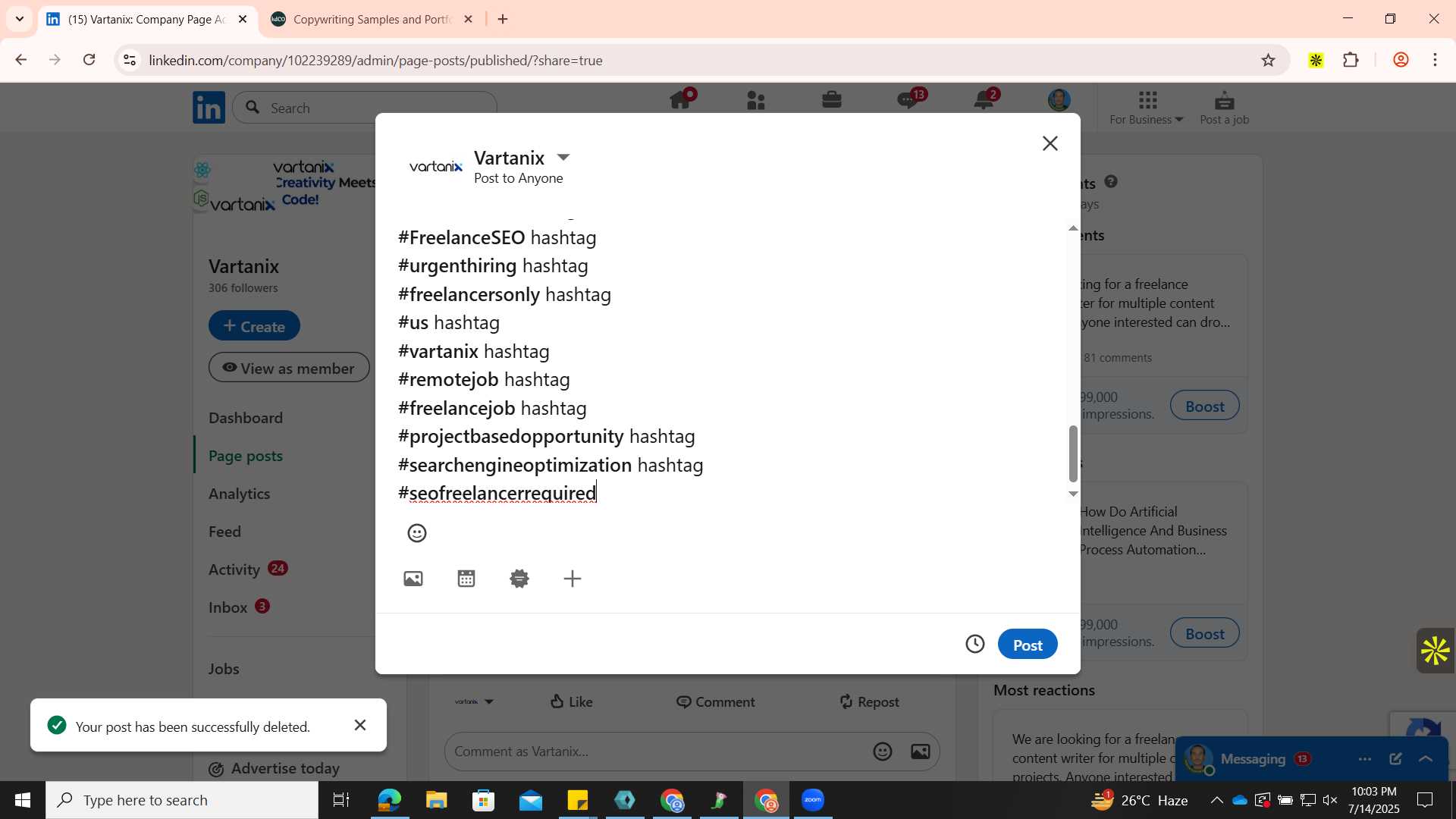Click the celebrate occasion badge icon
Image resolution: width=1456 pixels, height=819 pixels.
coord(519,579)
